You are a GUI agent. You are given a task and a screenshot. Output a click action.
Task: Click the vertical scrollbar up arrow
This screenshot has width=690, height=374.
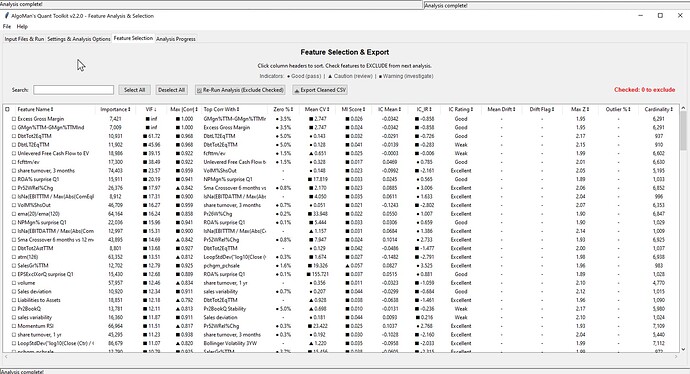(683, 108)
